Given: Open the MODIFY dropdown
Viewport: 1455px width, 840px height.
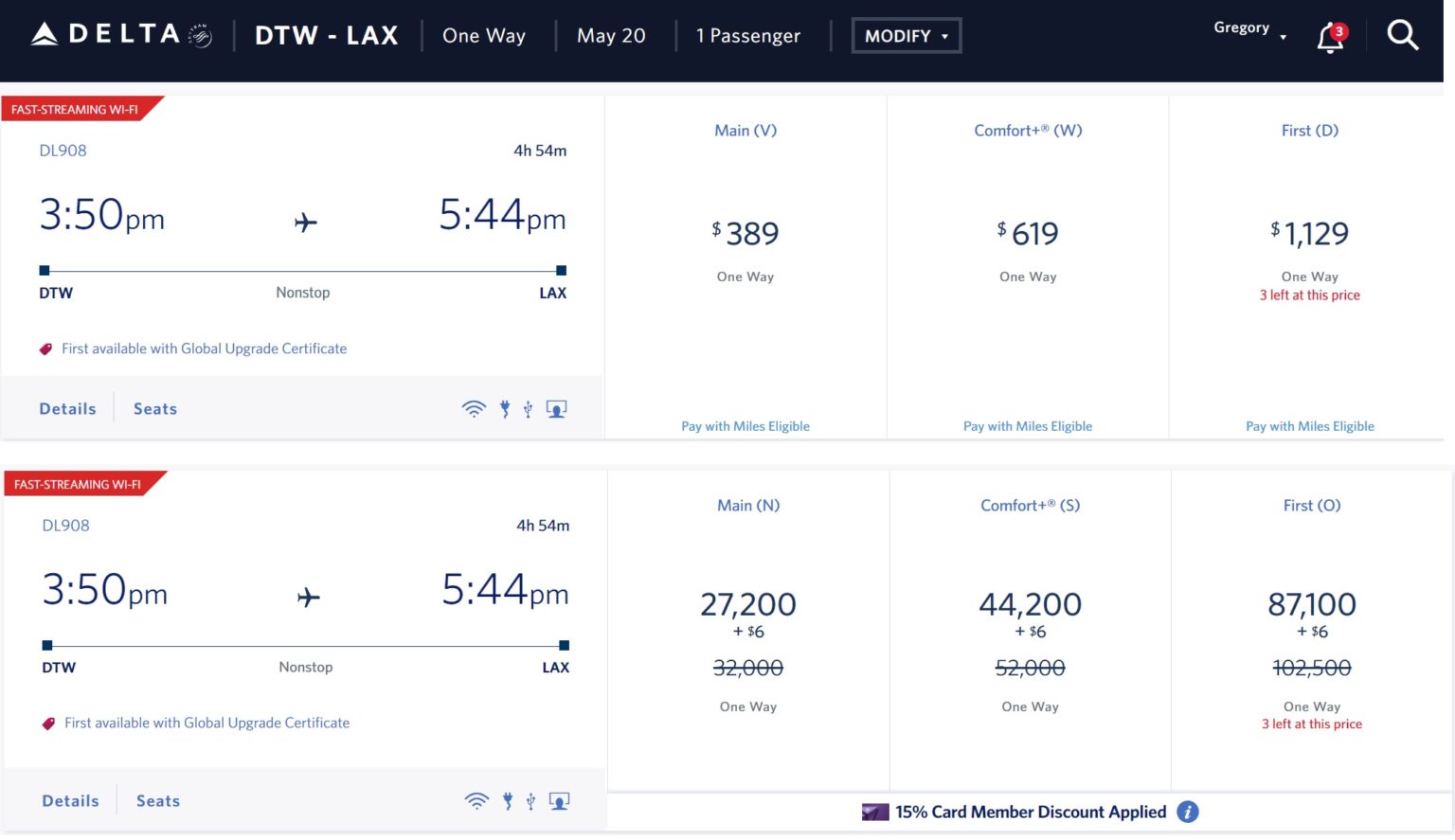Looking at the screenshot, I should pyautogui.click(x=906, y=35).
